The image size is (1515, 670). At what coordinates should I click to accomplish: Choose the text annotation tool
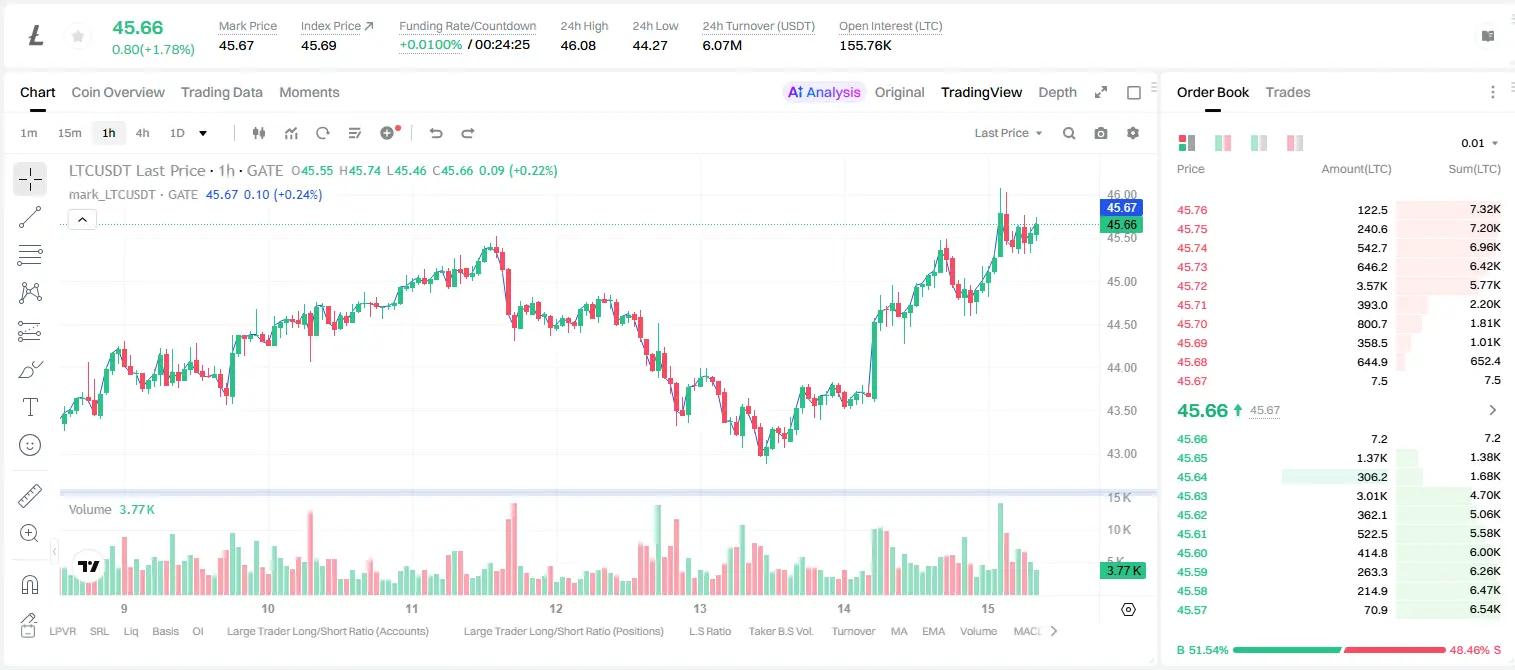30,407
